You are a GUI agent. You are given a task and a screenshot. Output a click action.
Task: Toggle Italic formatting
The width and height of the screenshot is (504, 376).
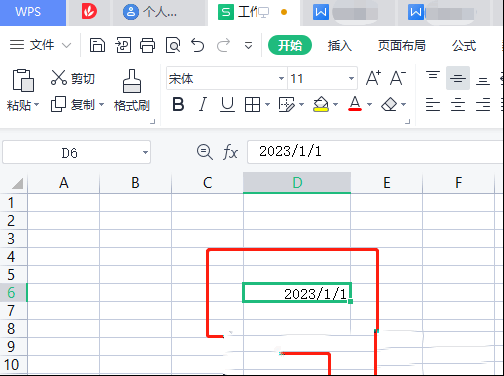tap(203, 104)
